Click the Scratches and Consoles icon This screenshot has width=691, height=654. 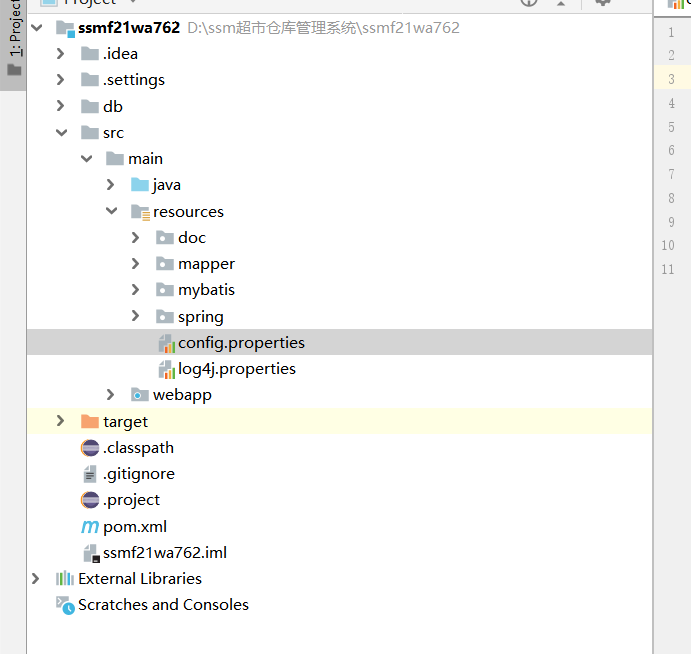pos(65,605)
